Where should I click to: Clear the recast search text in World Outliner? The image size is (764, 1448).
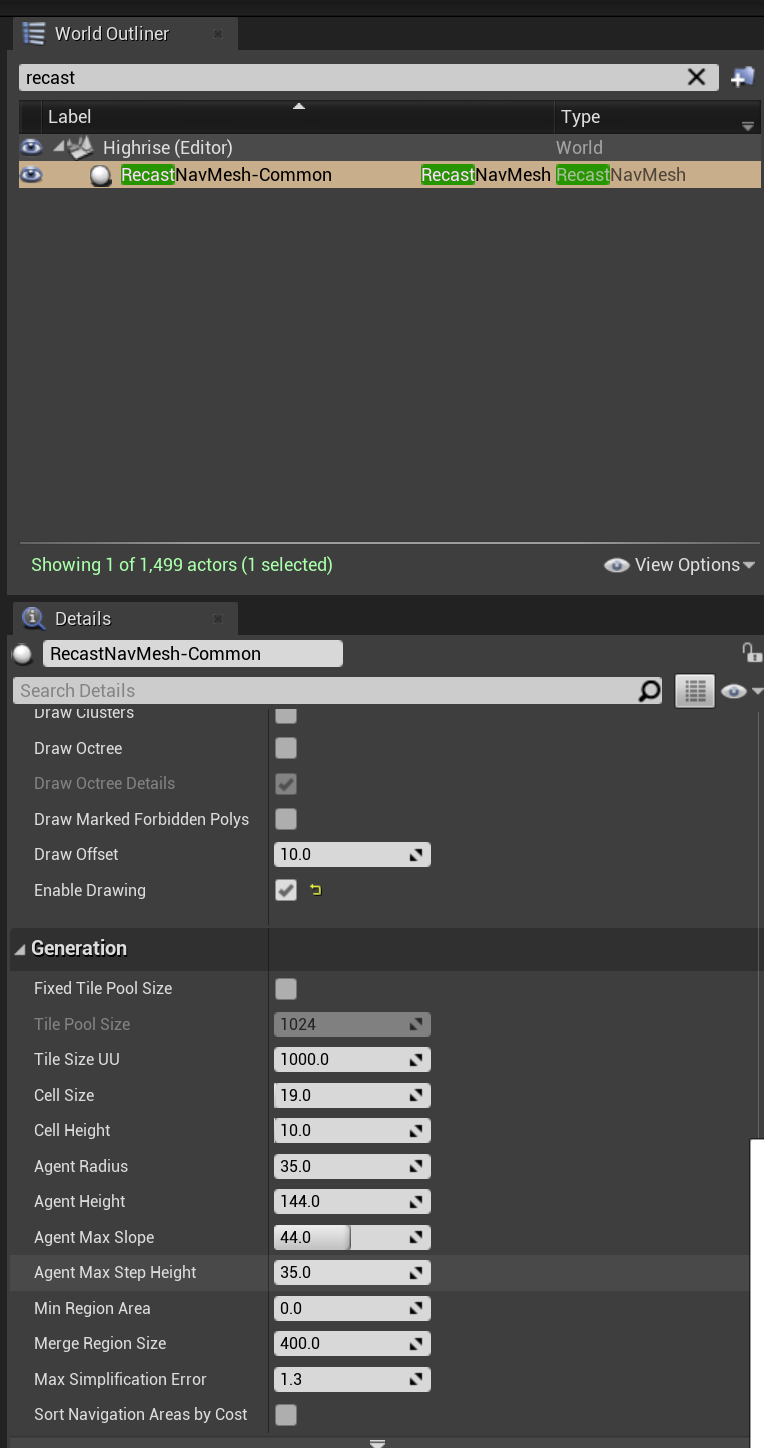click(x=696, y=77)
